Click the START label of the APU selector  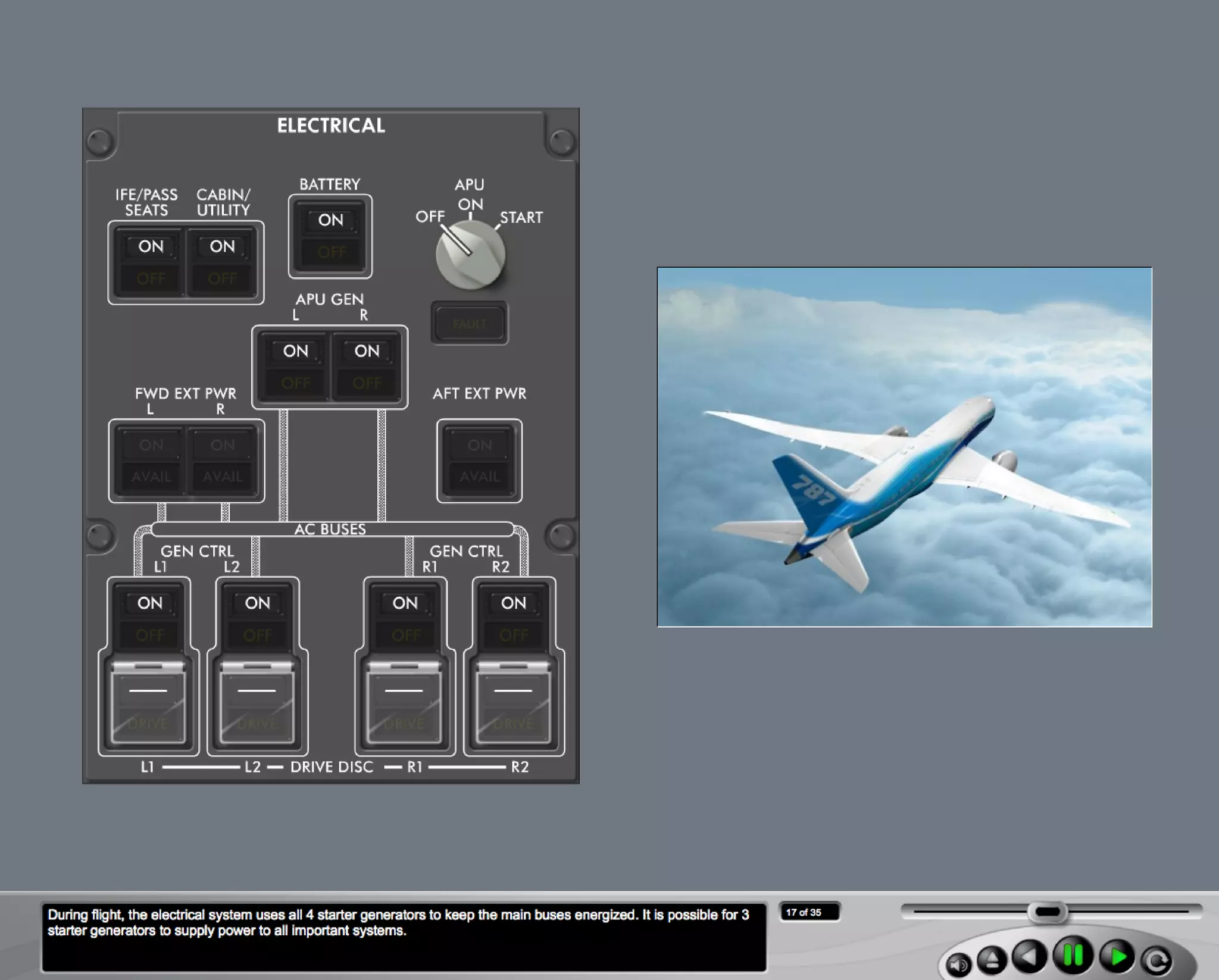(x=521, y=217)
